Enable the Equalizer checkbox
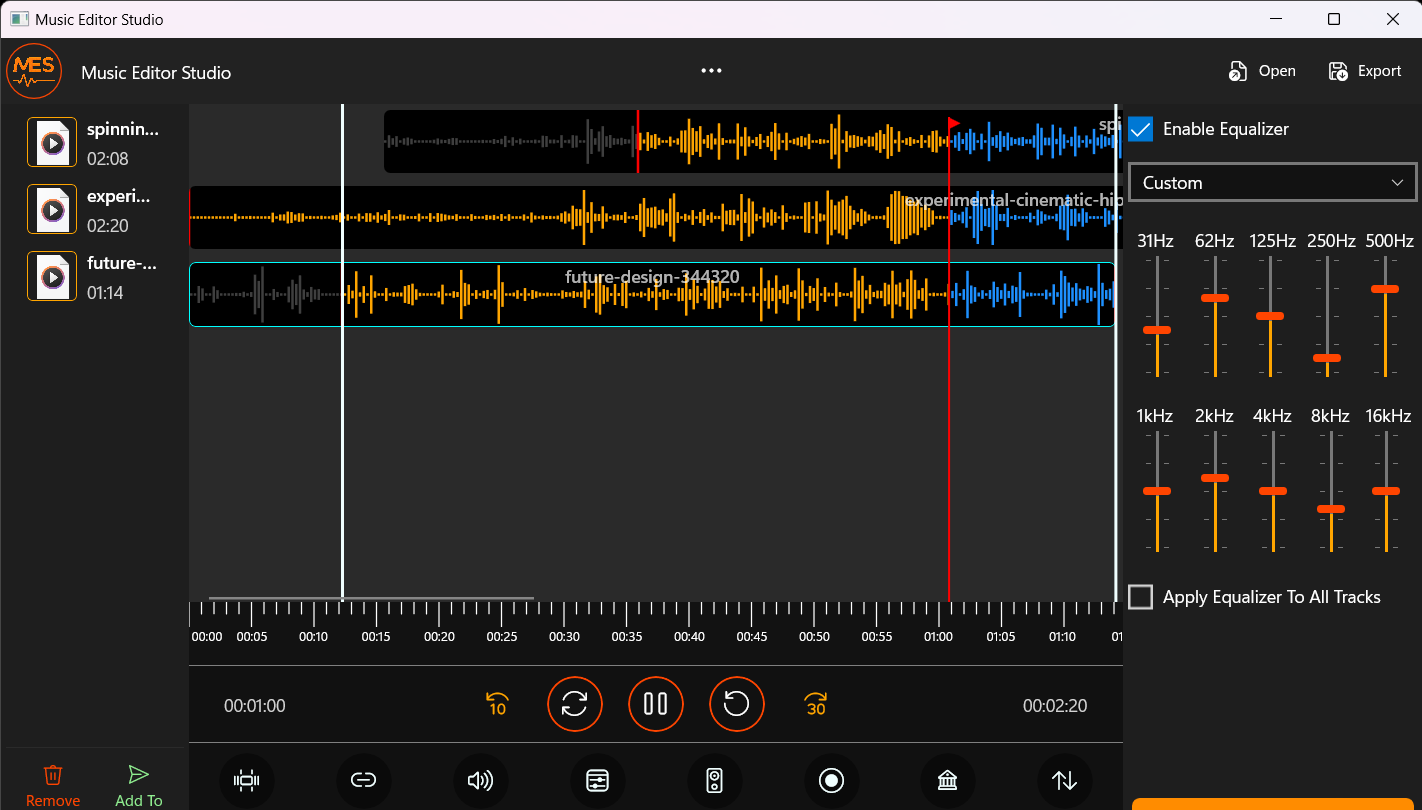 coord(1140,129)
